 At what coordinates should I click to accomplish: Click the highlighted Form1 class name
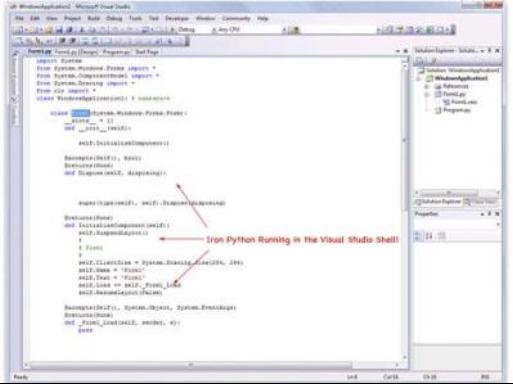[81, 113]
